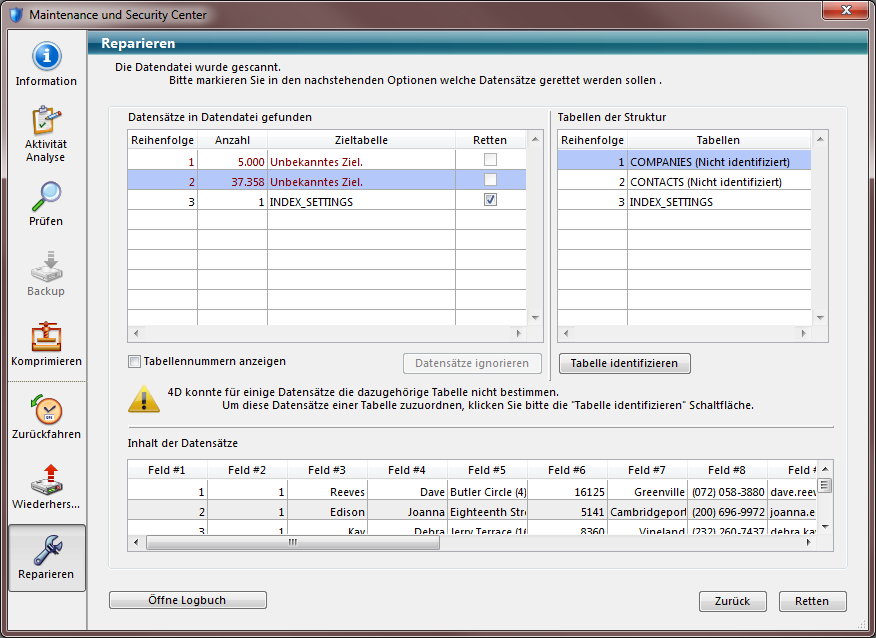Viewport: 876px width, 638px height.
Task: Click the Öffne Logbuch button
Action: pyautogui.click(x=187, y=600)
